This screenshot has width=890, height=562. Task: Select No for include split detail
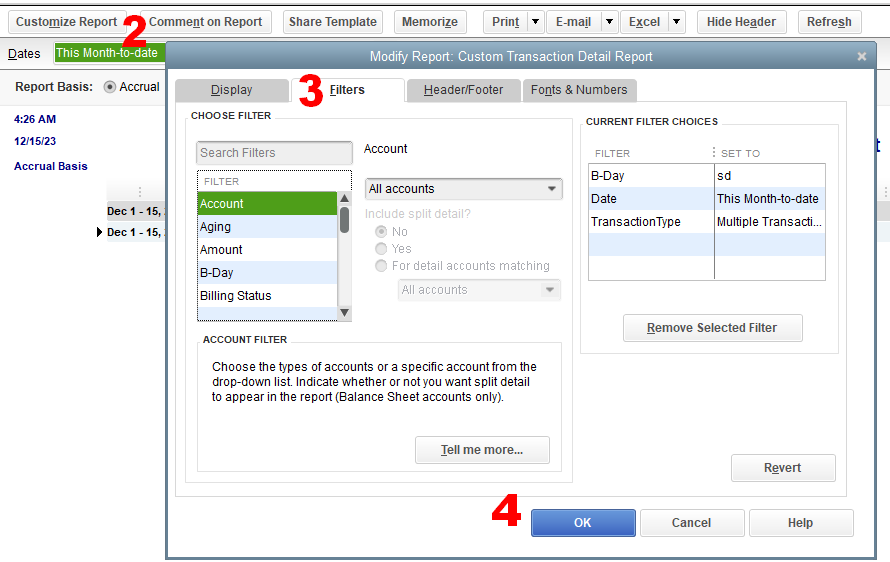(381, 232)
